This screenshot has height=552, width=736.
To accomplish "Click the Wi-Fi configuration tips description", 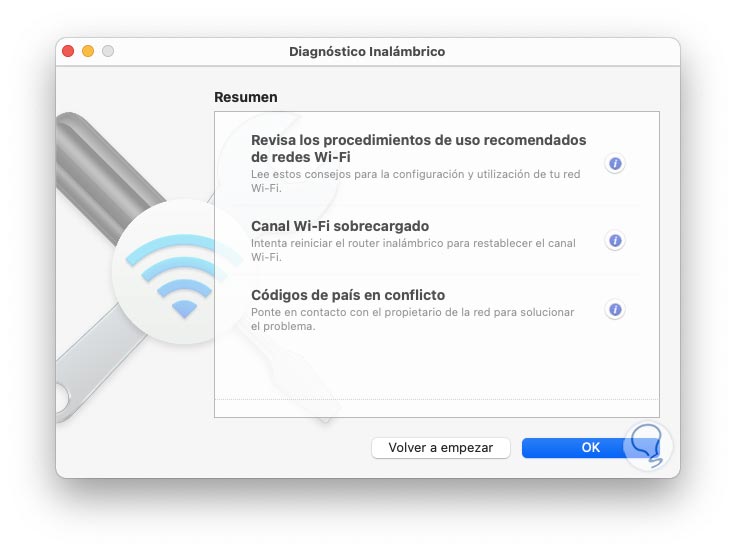I will click(415, 181).
